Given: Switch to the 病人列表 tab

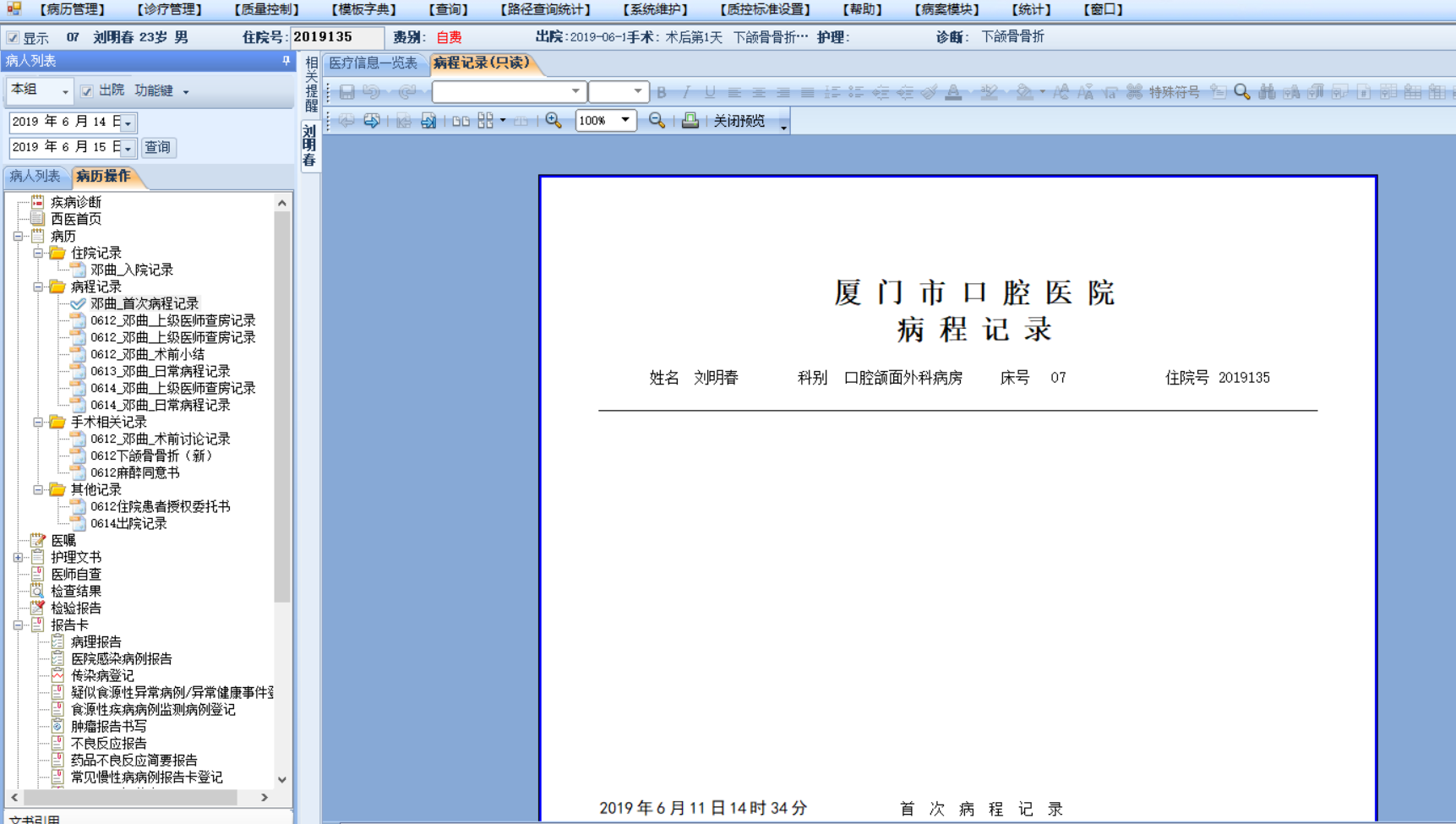Looking at the screenshot, I should point(35,177).
